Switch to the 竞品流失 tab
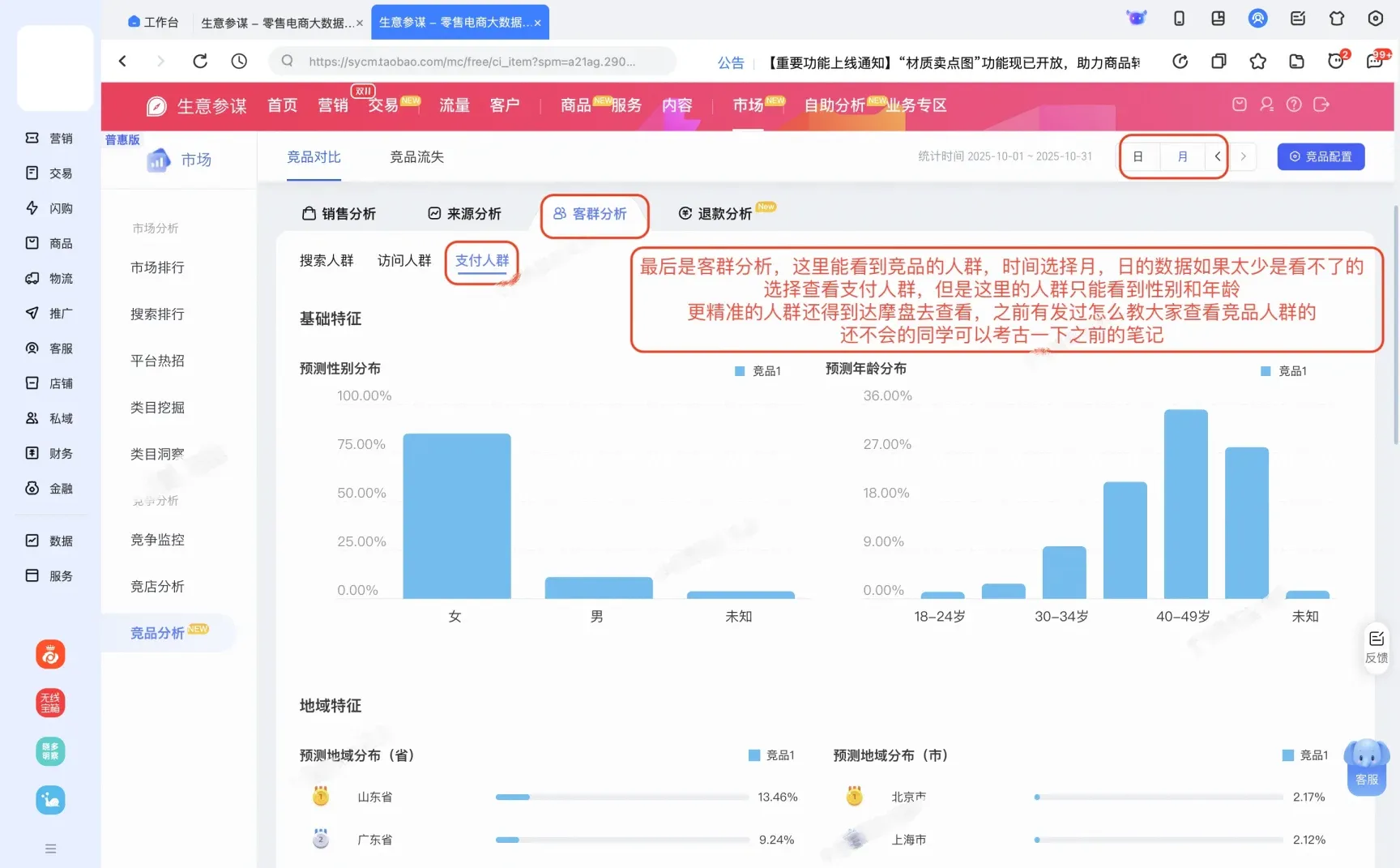 click(x=416, y=157)
